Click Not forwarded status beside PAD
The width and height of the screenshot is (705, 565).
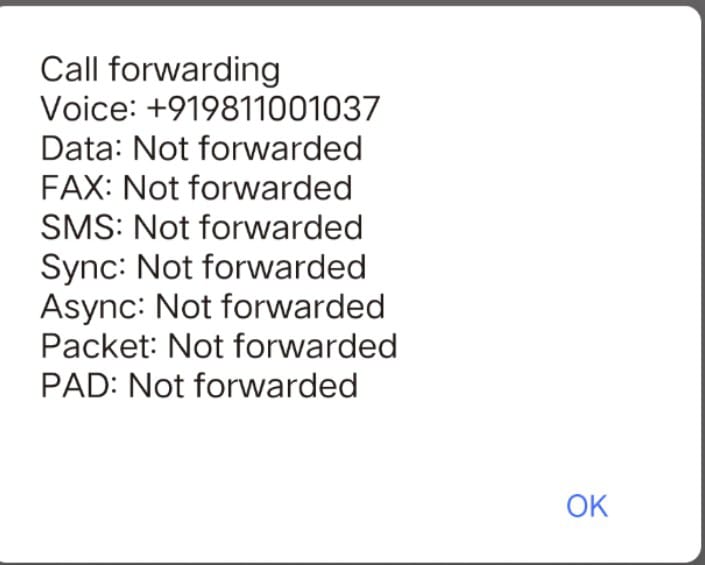pos(243,386)
